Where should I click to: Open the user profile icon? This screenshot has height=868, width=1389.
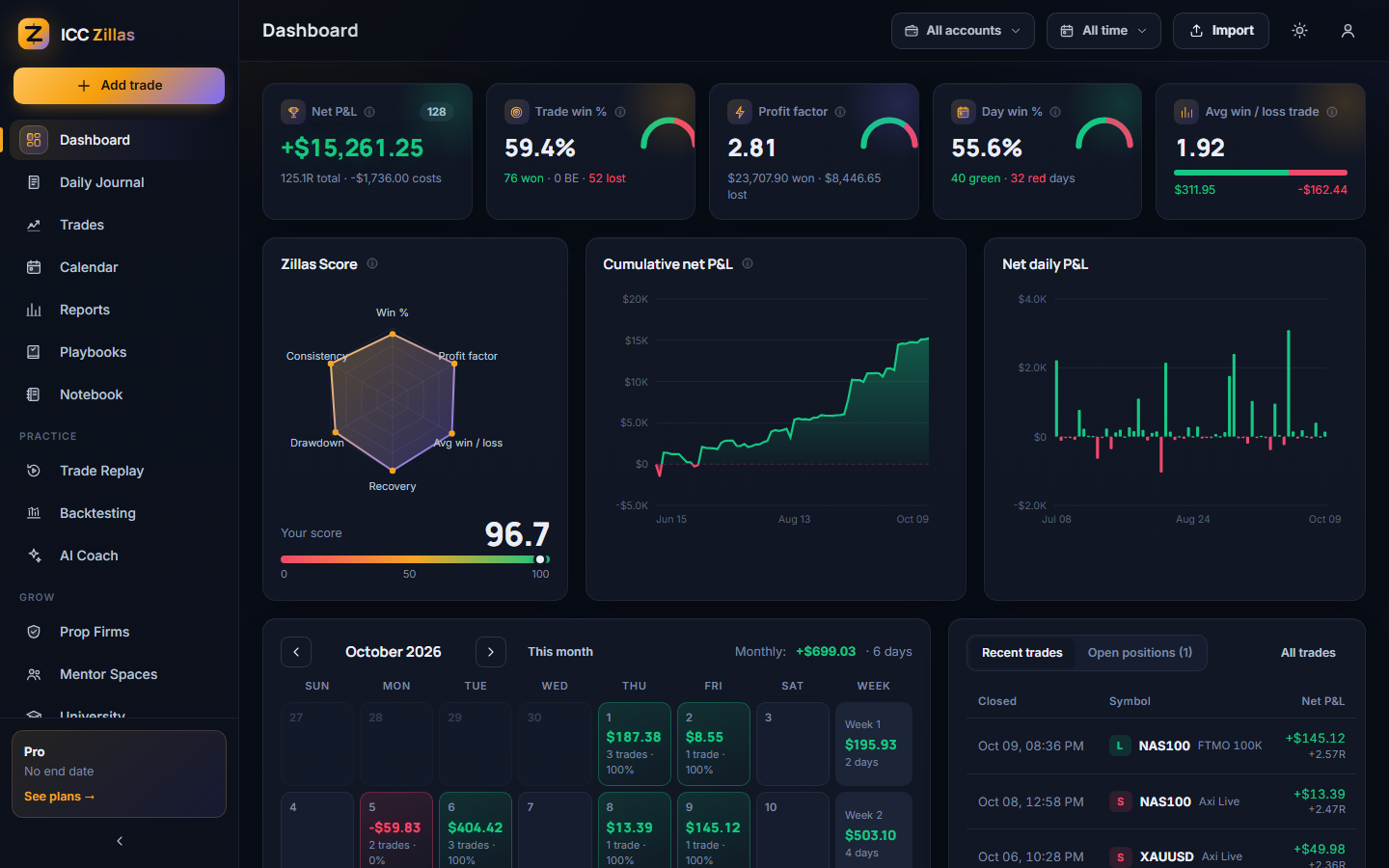[x=1348, y=31]
